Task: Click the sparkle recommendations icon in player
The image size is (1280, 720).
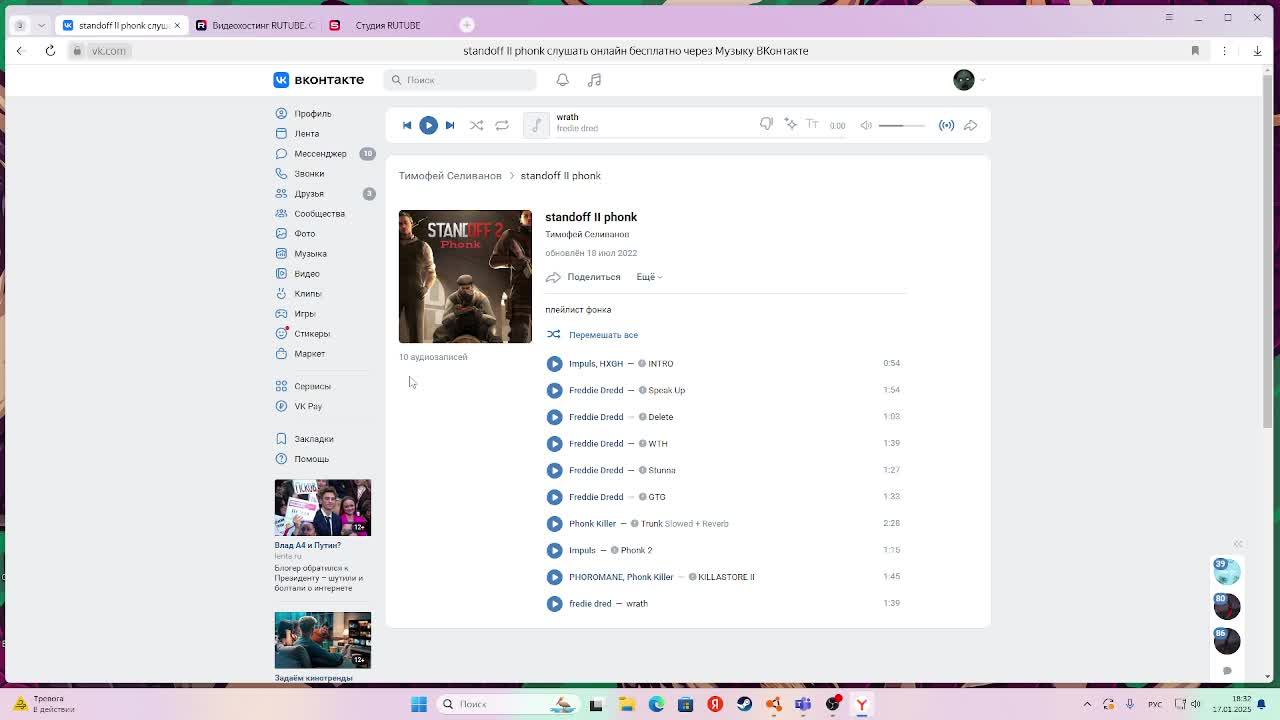Action: pyautogui.click(x=790, y=124)
